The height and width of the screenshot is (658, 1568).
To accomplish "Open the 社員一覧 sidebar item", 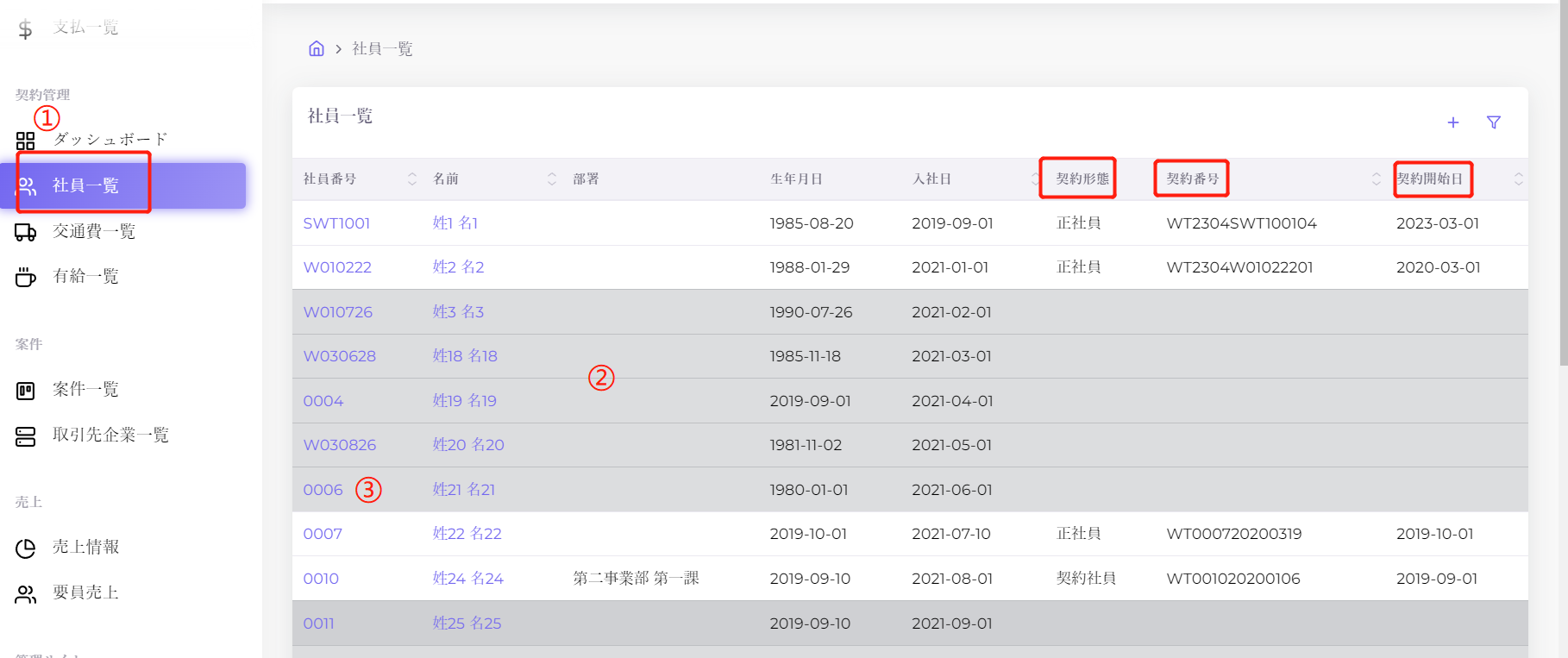I will (x=85, y=185).
